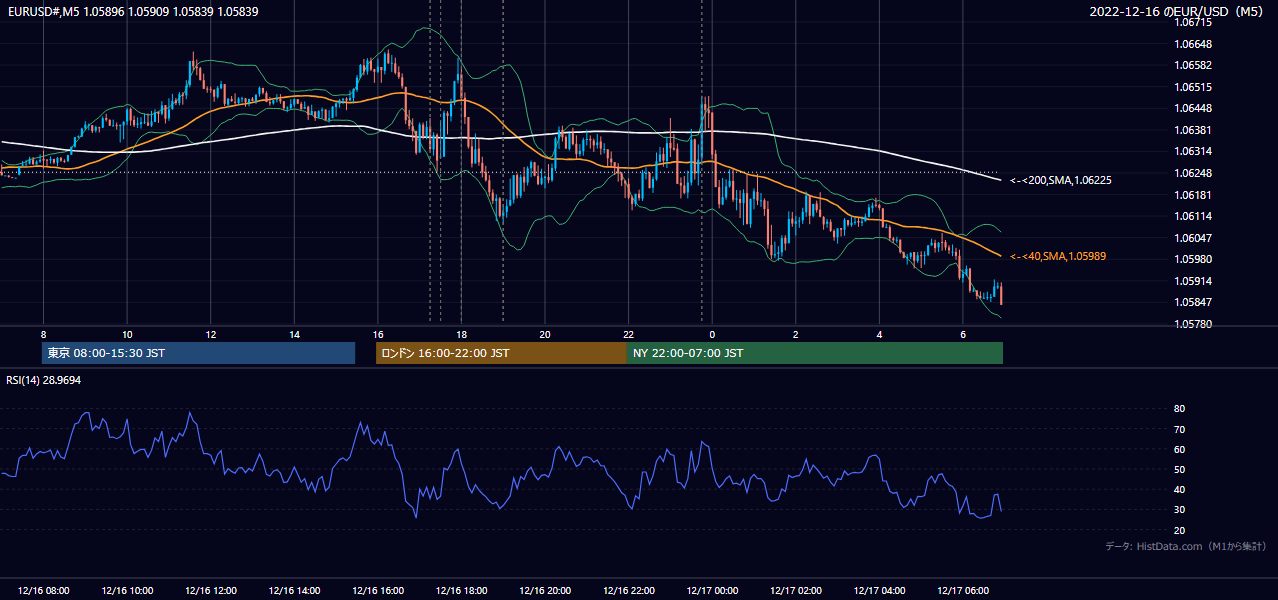This screenshot has width=1278, height=600.
Task: Click the 12/16 22:00 bottom time label
Action: coord(629,591)
